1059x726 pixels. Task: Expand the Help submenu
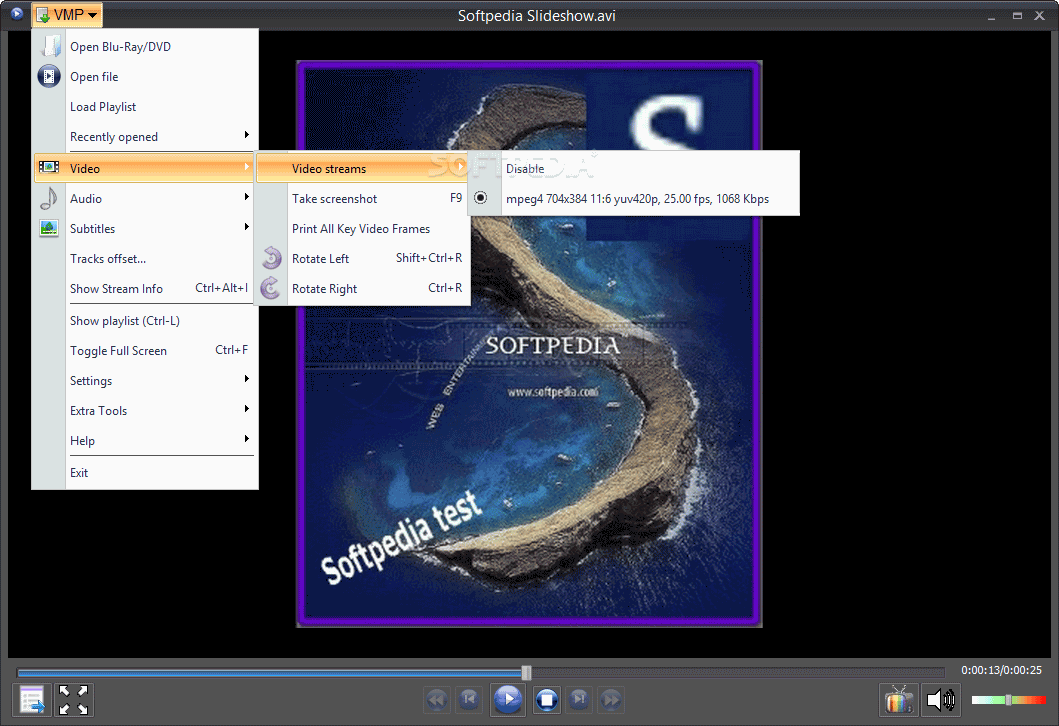pyautogui.click(x=145, y=440)
